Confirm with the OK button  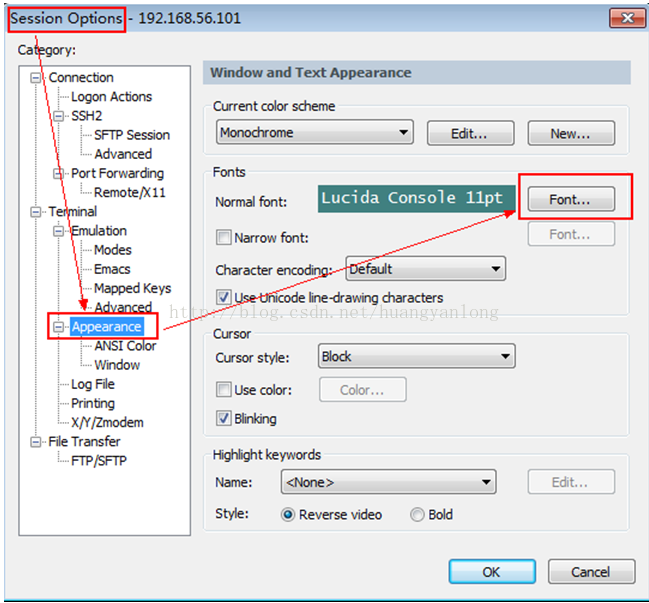(x=492, y=572)
